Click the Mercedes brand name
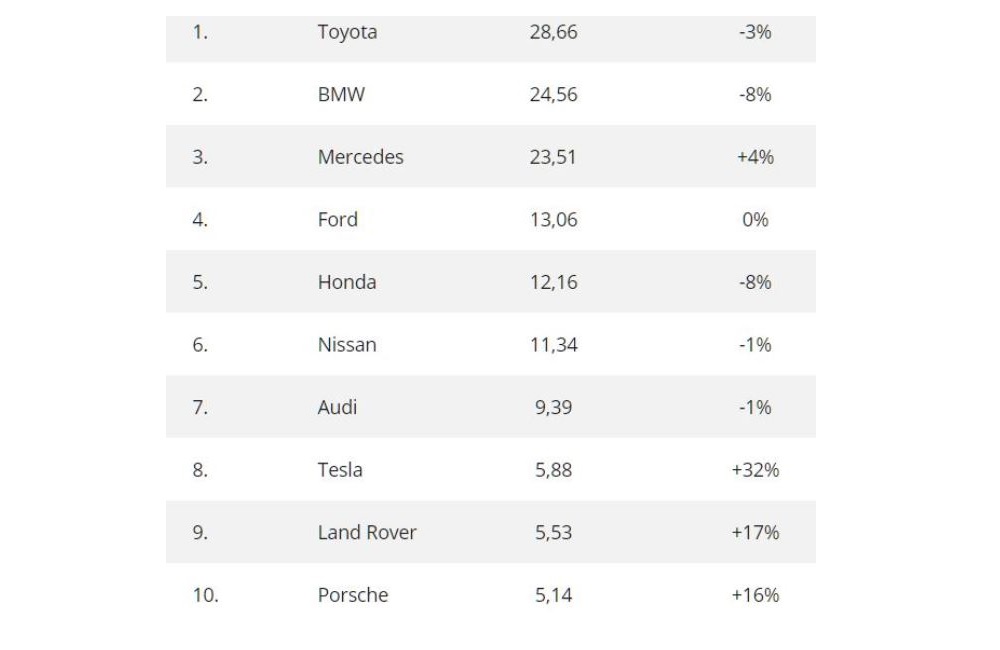 [x=360, y=157]
